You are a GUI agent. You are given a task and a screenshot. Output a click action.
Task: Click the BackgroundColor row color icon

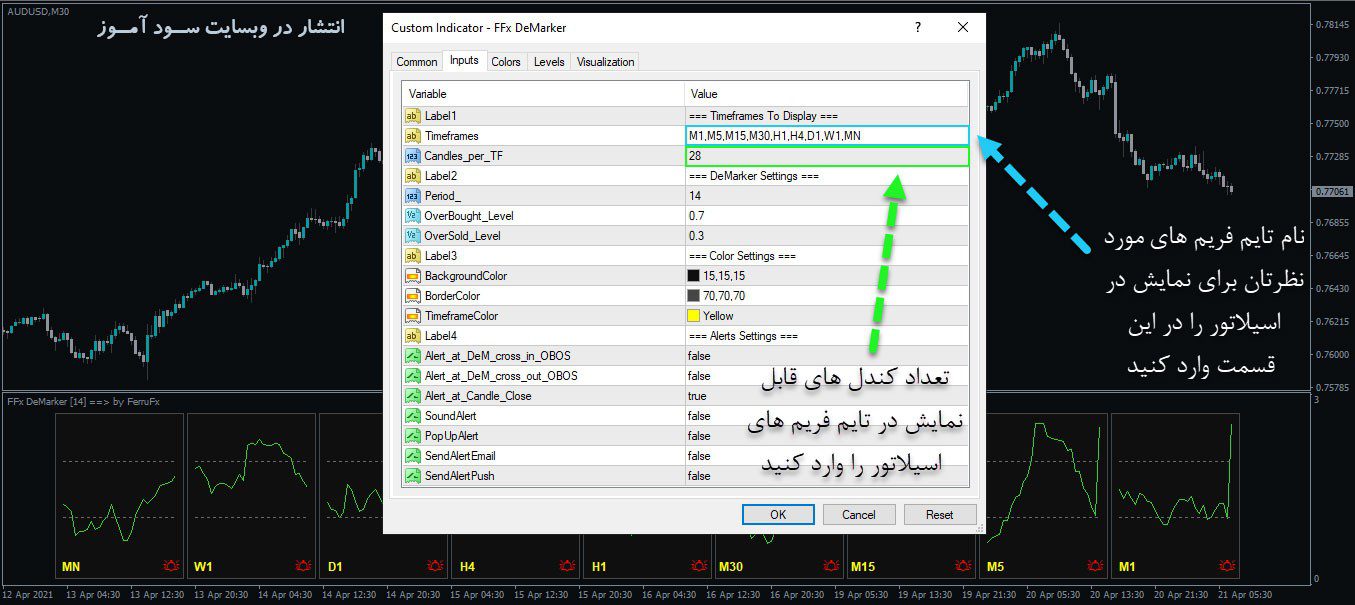click(x=412, y=276)
